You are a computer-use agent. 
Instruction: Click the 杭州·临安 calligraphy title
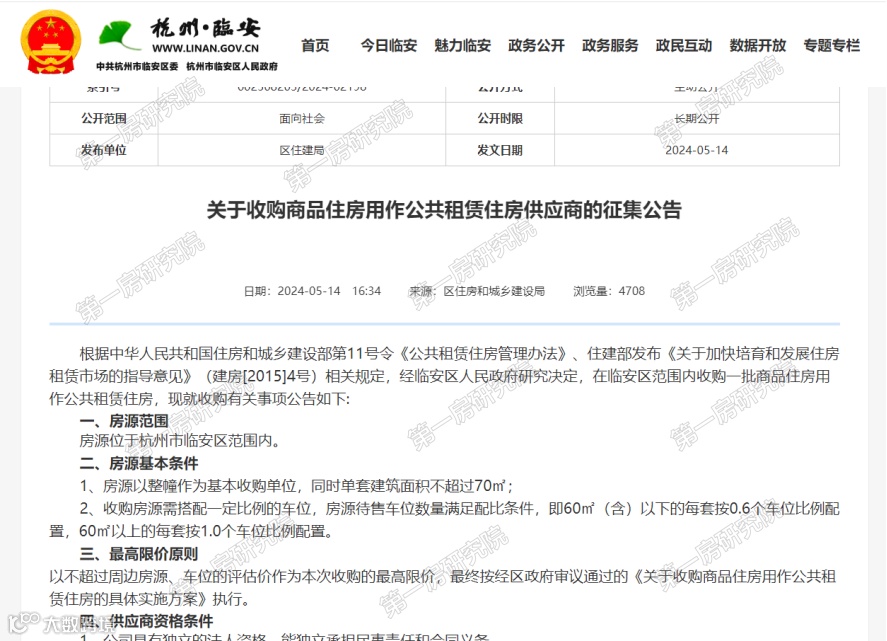tap(205, 27)
